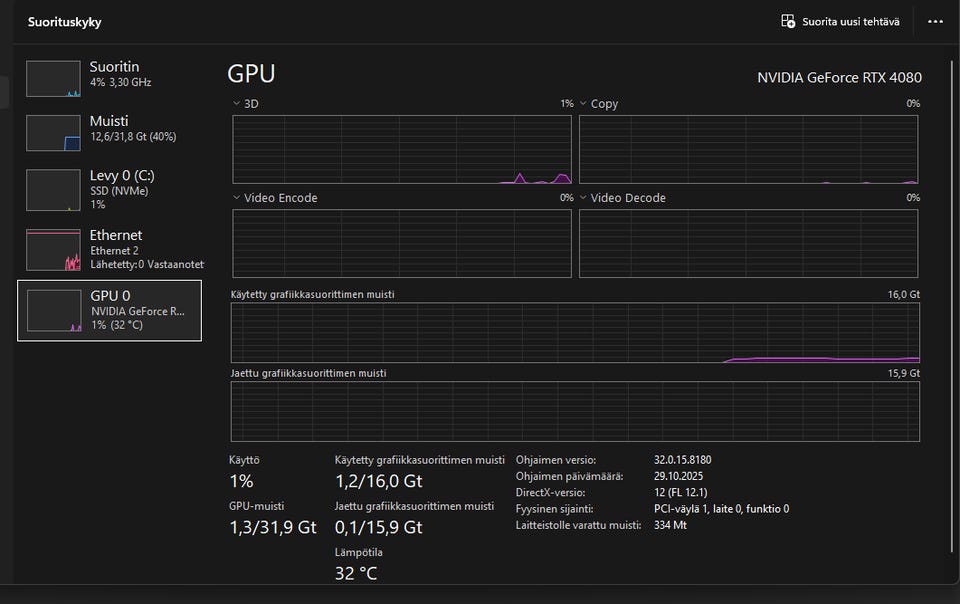Click the Video Decode graph area
This screenshot has width=960, height=604.
748,243
